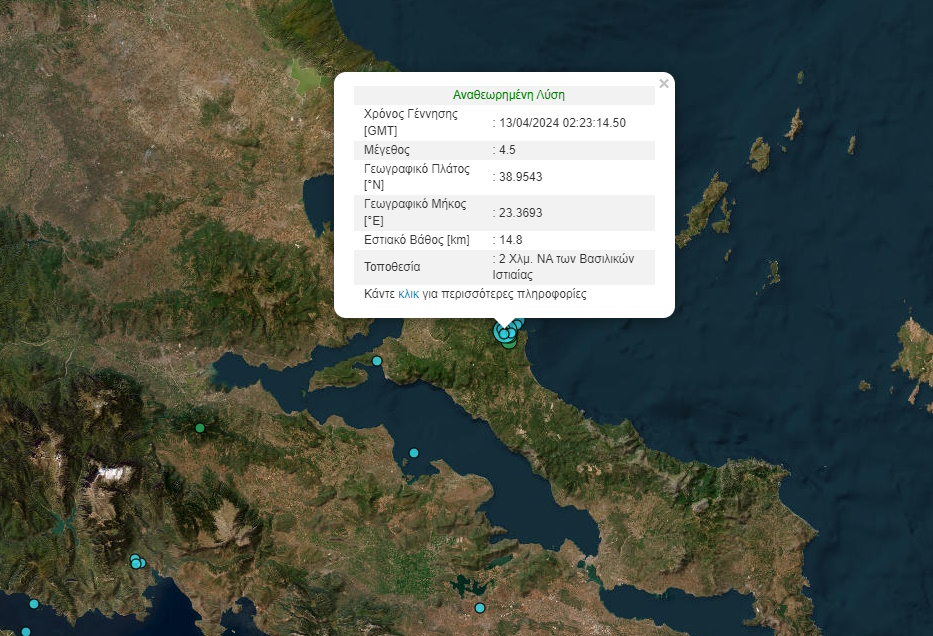Click the 'Γεωγραφικό Μήκος [°E]' label
The image size is (933, 636).
415,212
